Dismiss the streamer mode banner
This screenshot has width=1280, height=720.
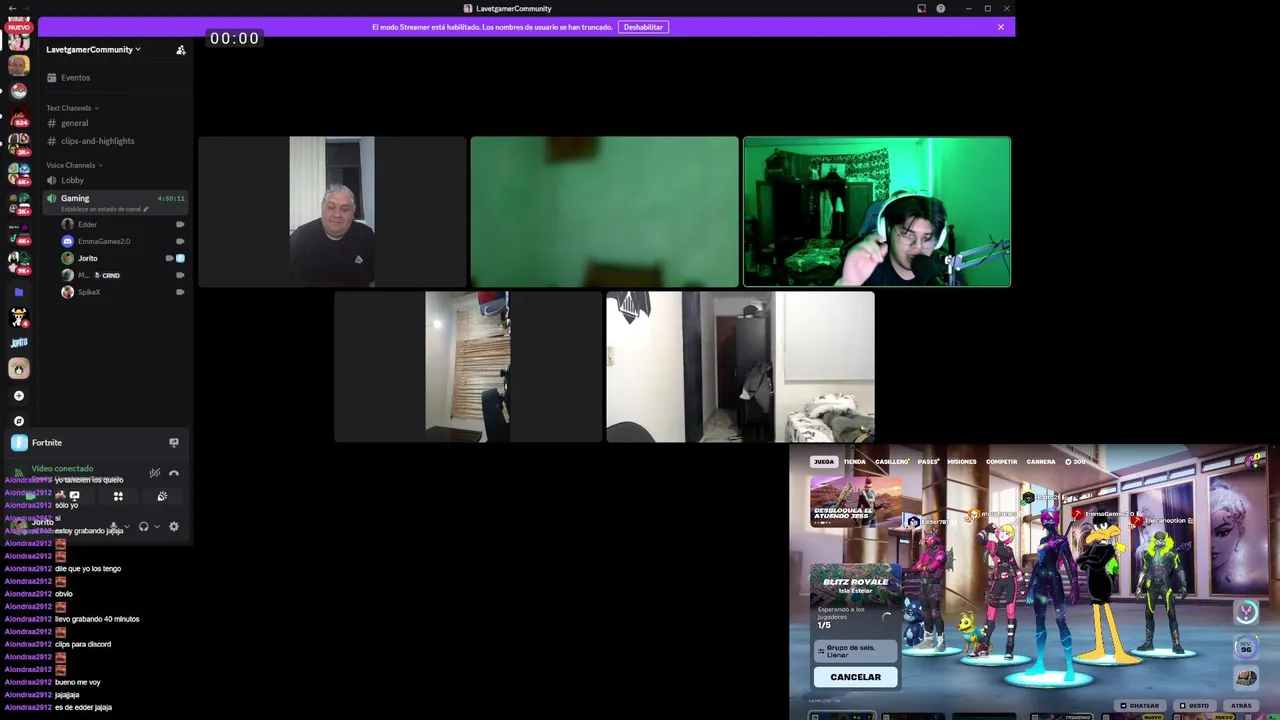(1000, 27)
